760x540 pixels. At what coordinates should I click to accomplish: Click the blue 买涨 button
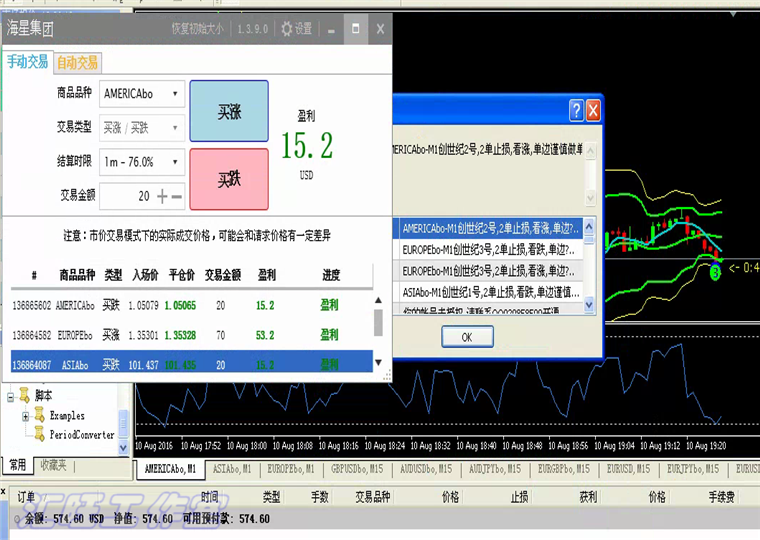click(x=229, y=111)
